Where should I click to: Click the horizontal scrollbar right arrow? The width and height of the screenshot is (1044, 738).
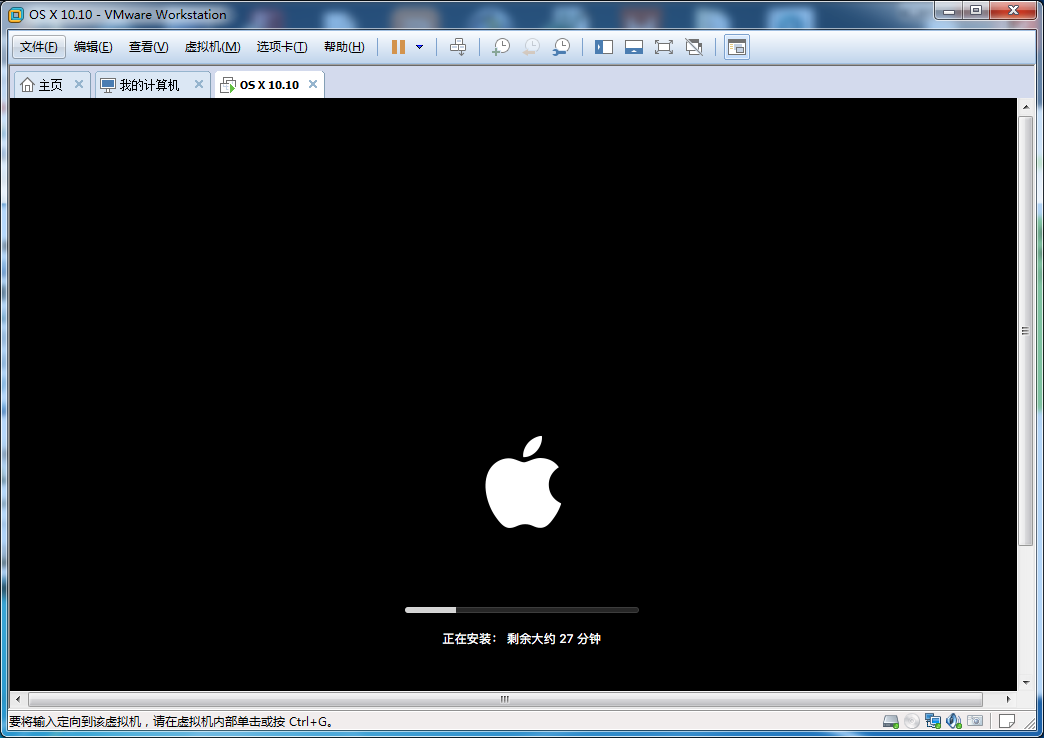(1008, 699)
